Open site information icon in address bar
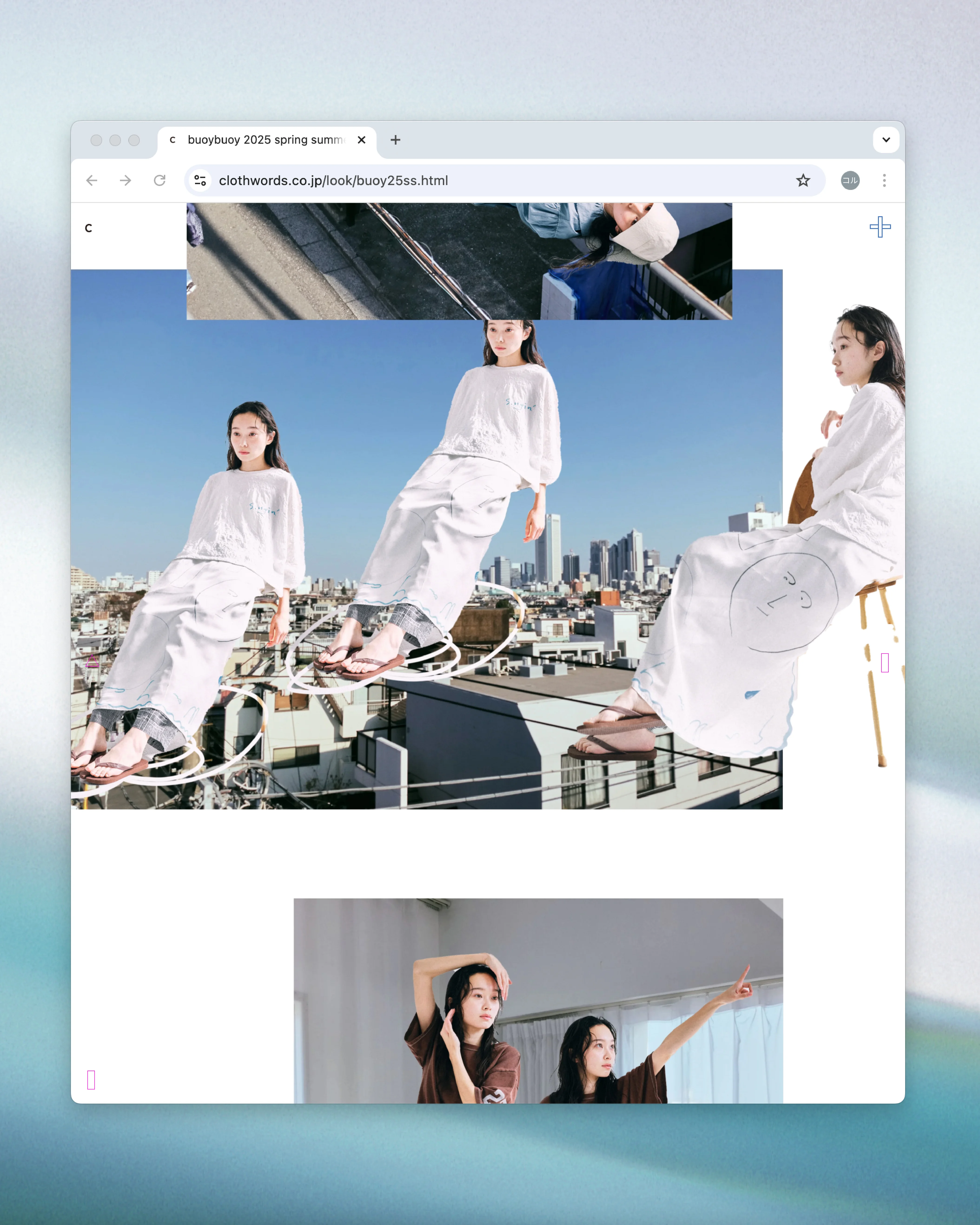 click(x=200, y=181)
